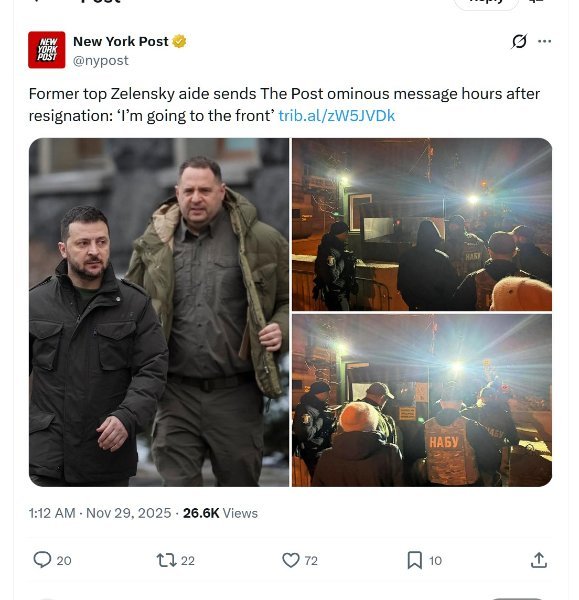Open the three-dot more options menu

[545, 41]
